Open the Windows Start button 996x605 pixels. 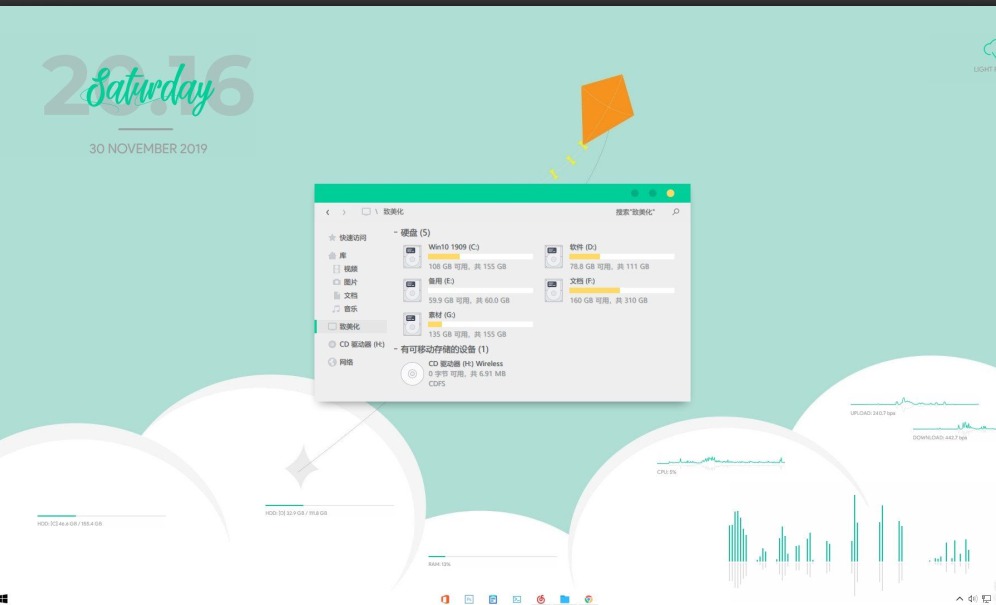(x=3, y=599)
